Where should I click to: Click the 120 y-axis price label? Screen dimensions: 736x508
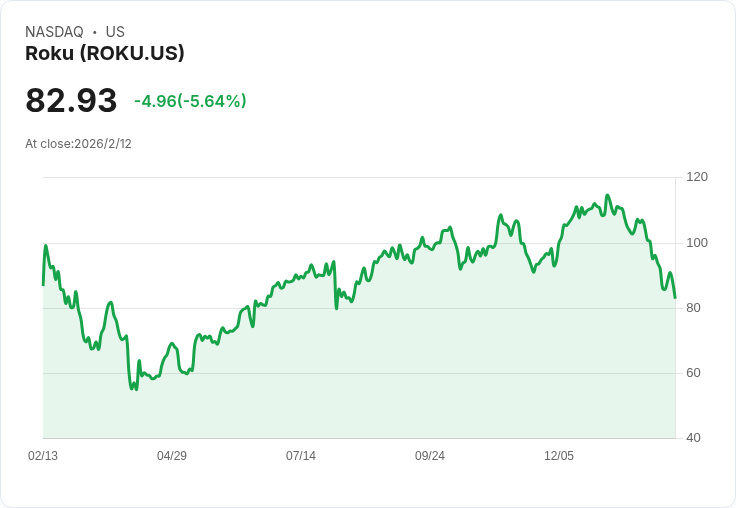coord(697,177)
